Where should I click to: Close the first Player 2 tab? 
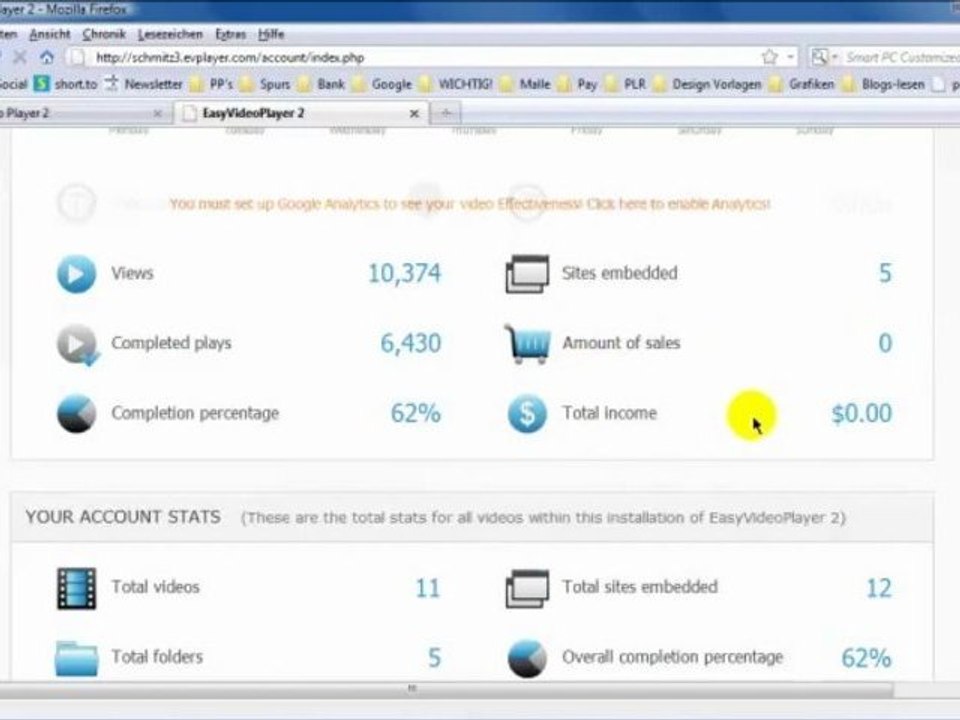point(157,113)
